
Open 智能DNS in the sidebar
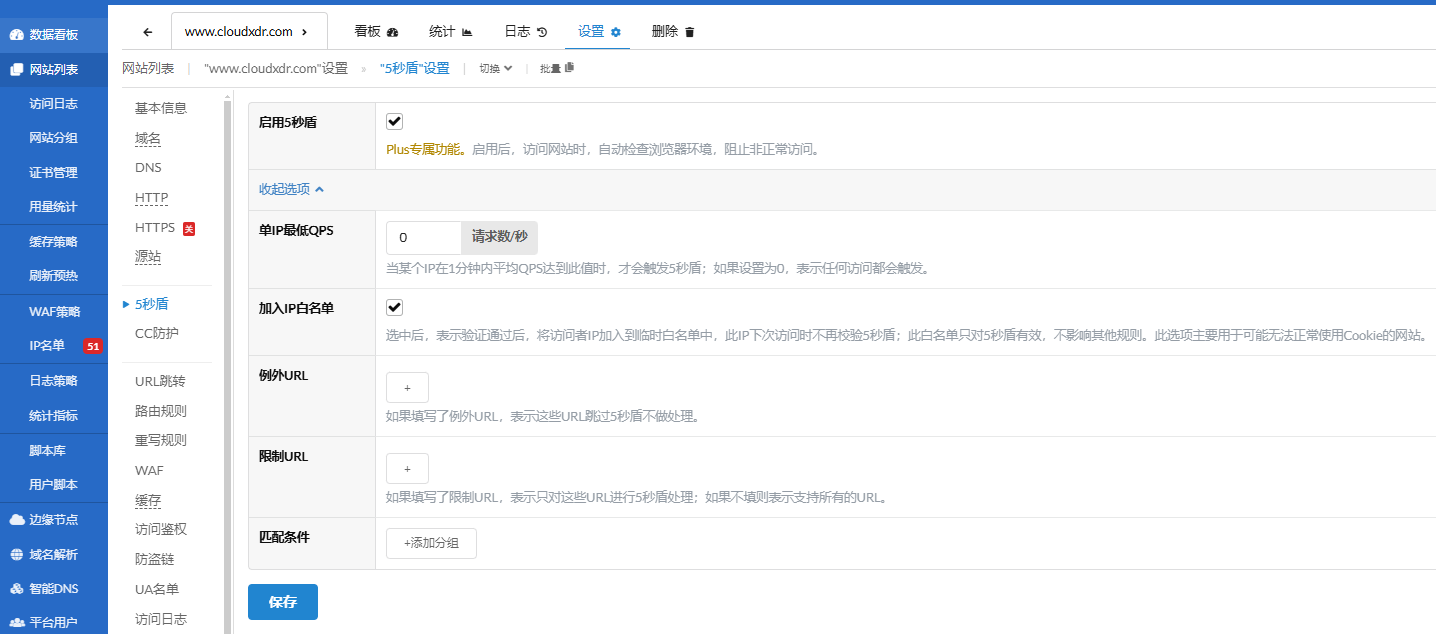pyautogui.click(x=53, y=589)
